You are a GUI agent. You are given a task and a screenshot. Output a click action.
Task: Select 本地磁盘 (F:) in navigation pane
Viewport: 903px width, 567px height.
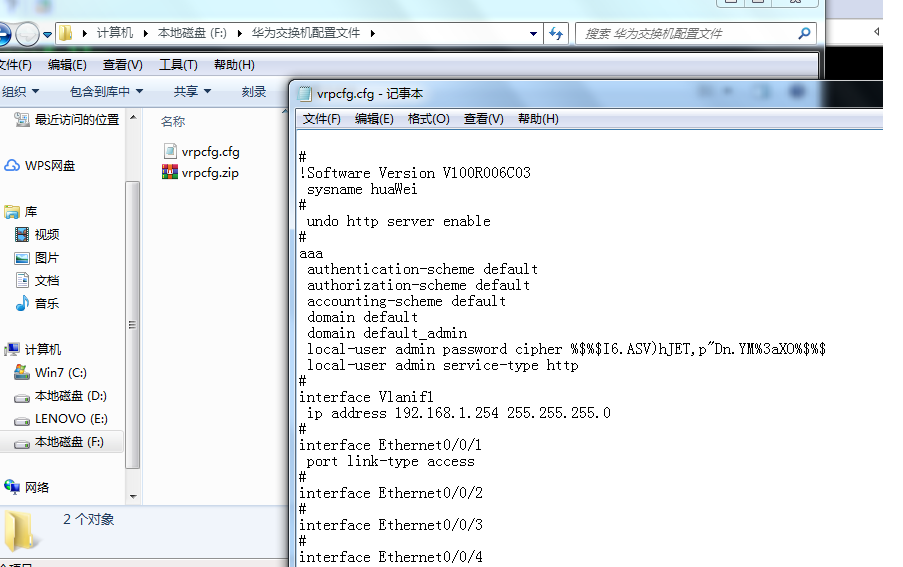click(x=62, y=442)
